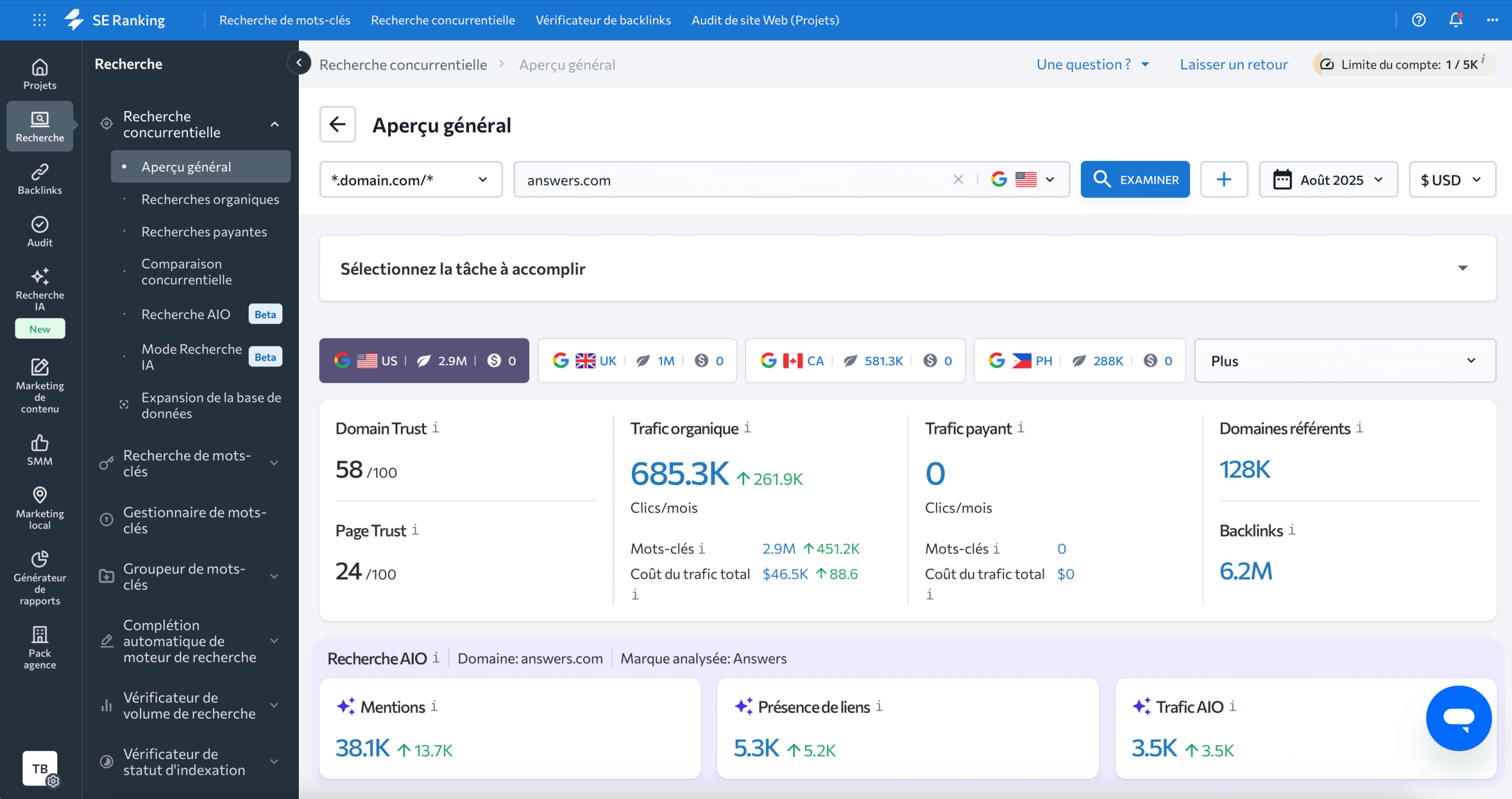Open SMM sidebar item

pyautogui.click(x=40, y=450)
